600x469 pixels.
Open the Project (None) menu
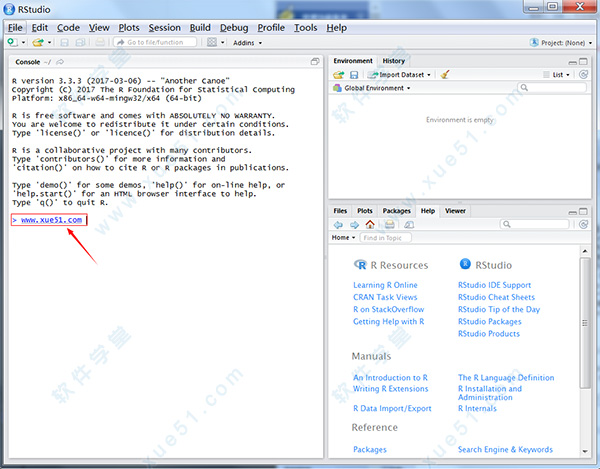pos(561,43)
